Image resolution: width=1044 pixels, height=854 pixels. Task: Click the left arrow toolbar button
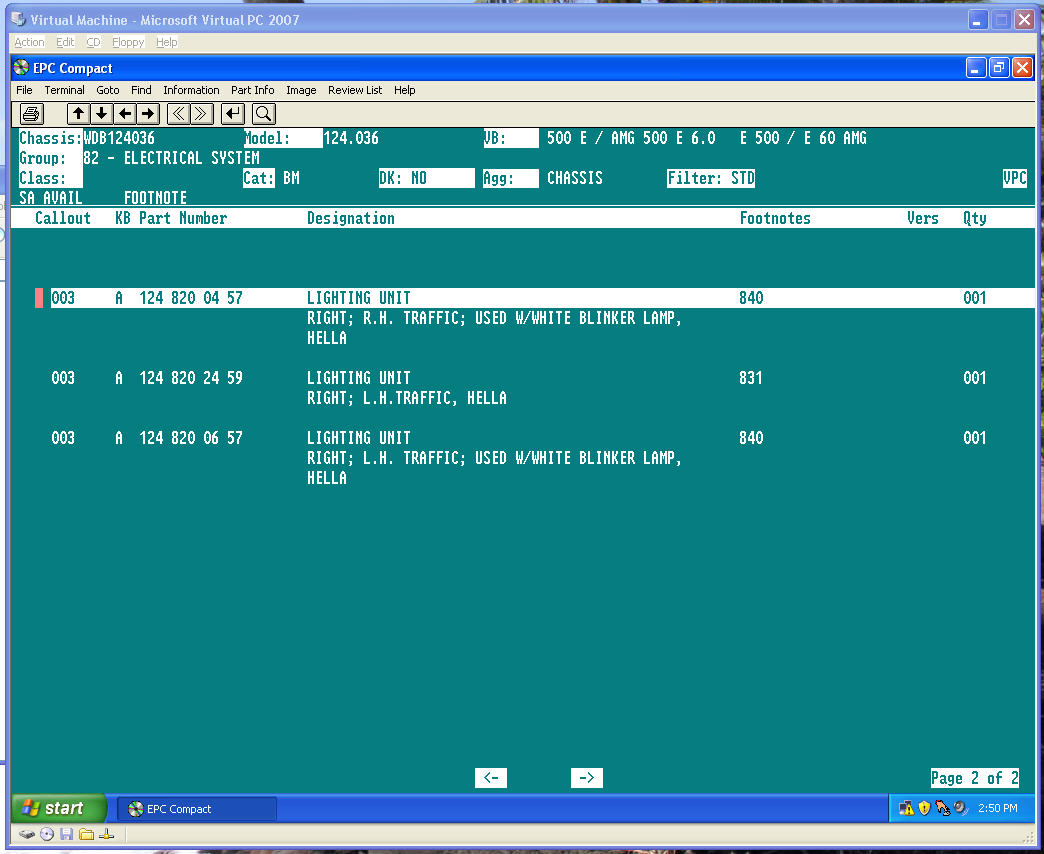pos(125,113)
